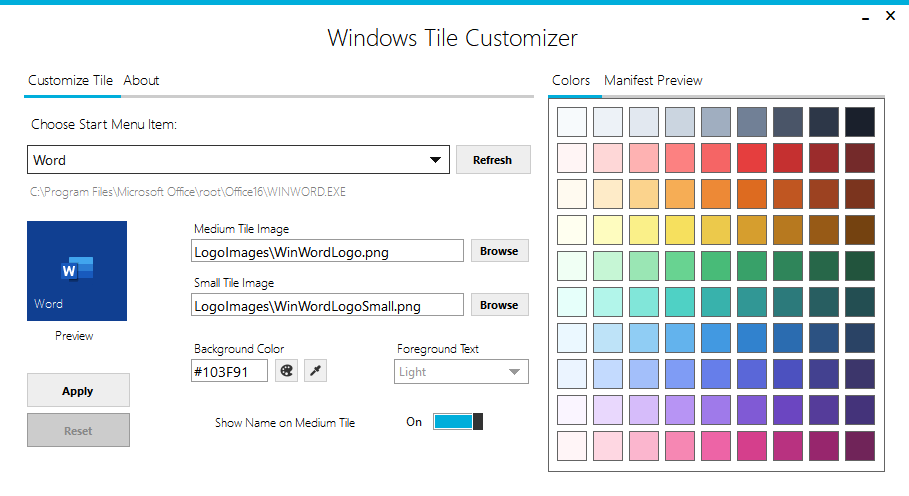Choose the bright turquoise swatch in the teal row
Image resolution: width=909 pixels, height=496 pixels.
pyautogui.click(x=680, y=301)
